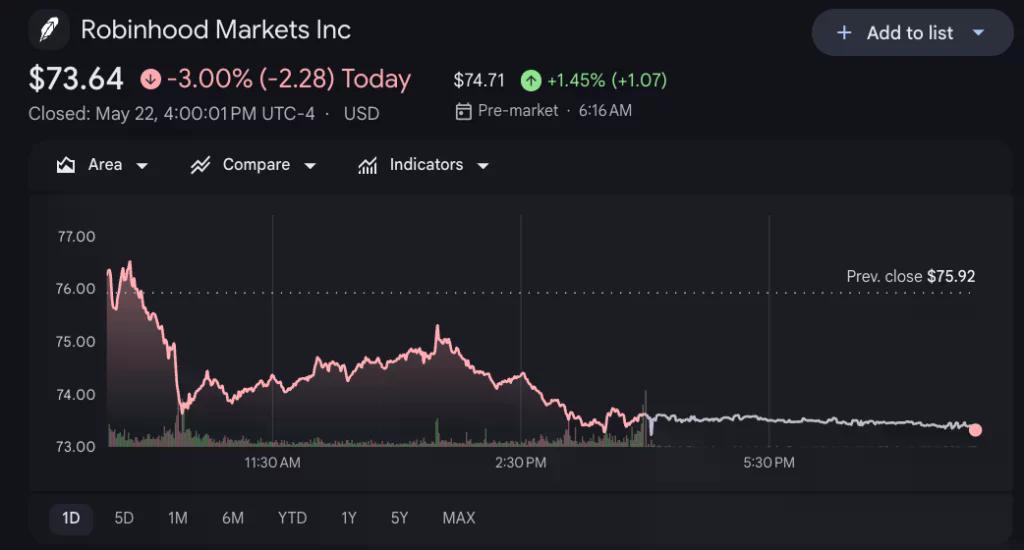Switch to the 5Y time range
This screenshot has height=550, width=1024.
[399, 519]
